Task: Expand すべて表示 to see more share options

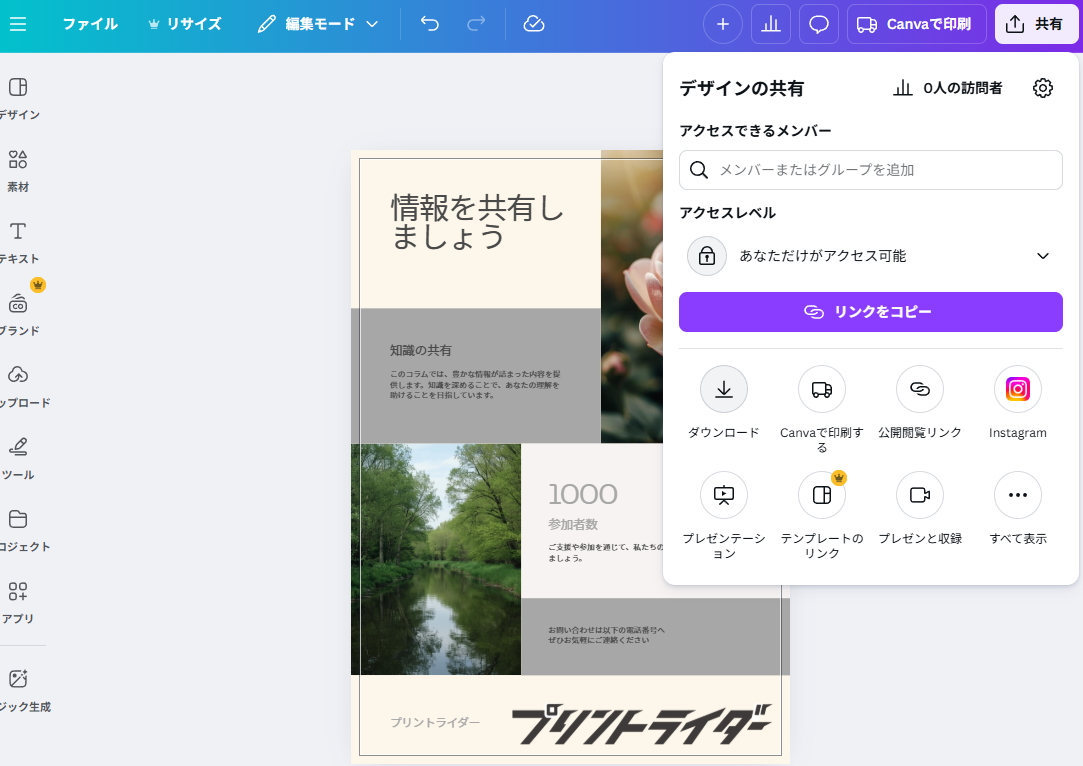Action: (1017, 495)
